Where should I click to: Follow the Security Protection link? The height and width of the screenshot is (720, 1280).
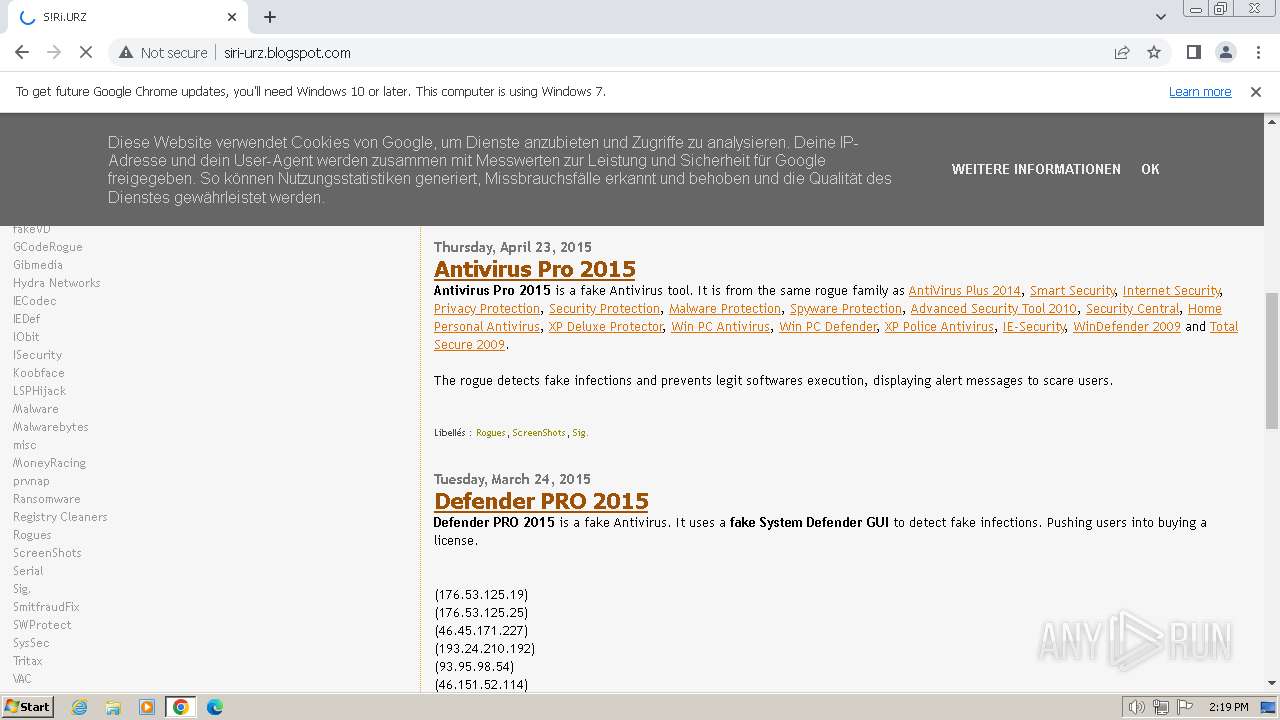click(604, 309)
